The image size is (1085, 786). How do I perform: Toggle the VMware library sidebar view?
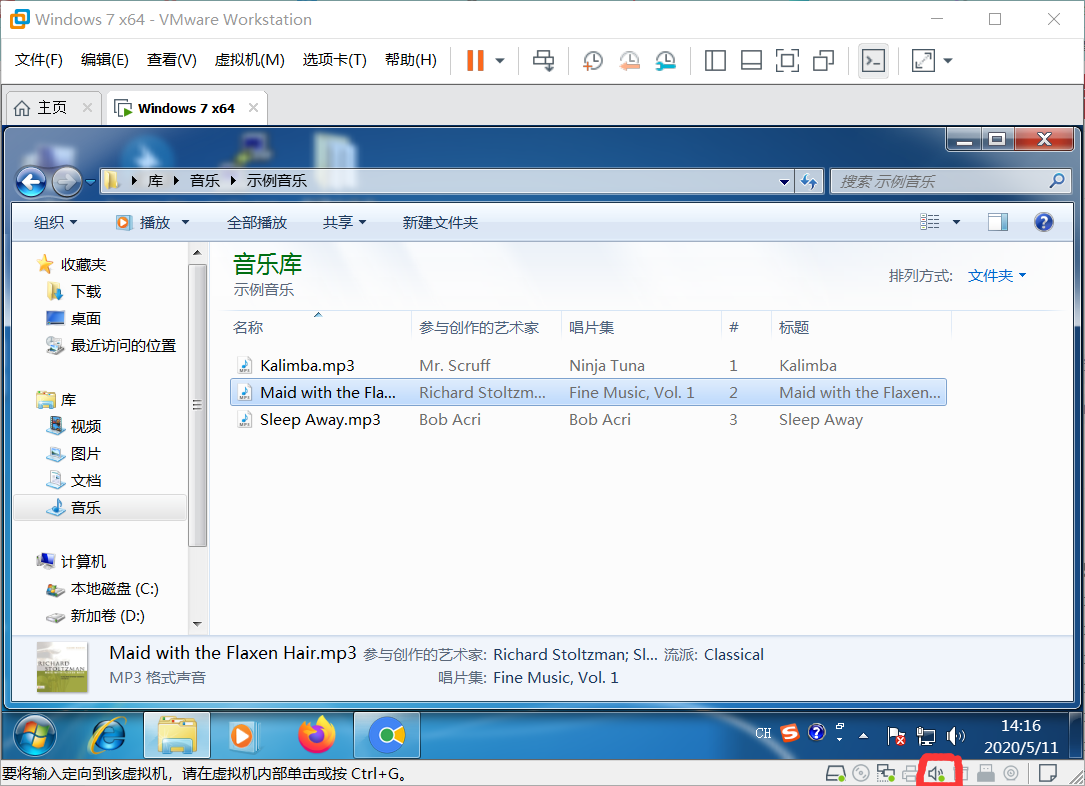click(715, 61)
